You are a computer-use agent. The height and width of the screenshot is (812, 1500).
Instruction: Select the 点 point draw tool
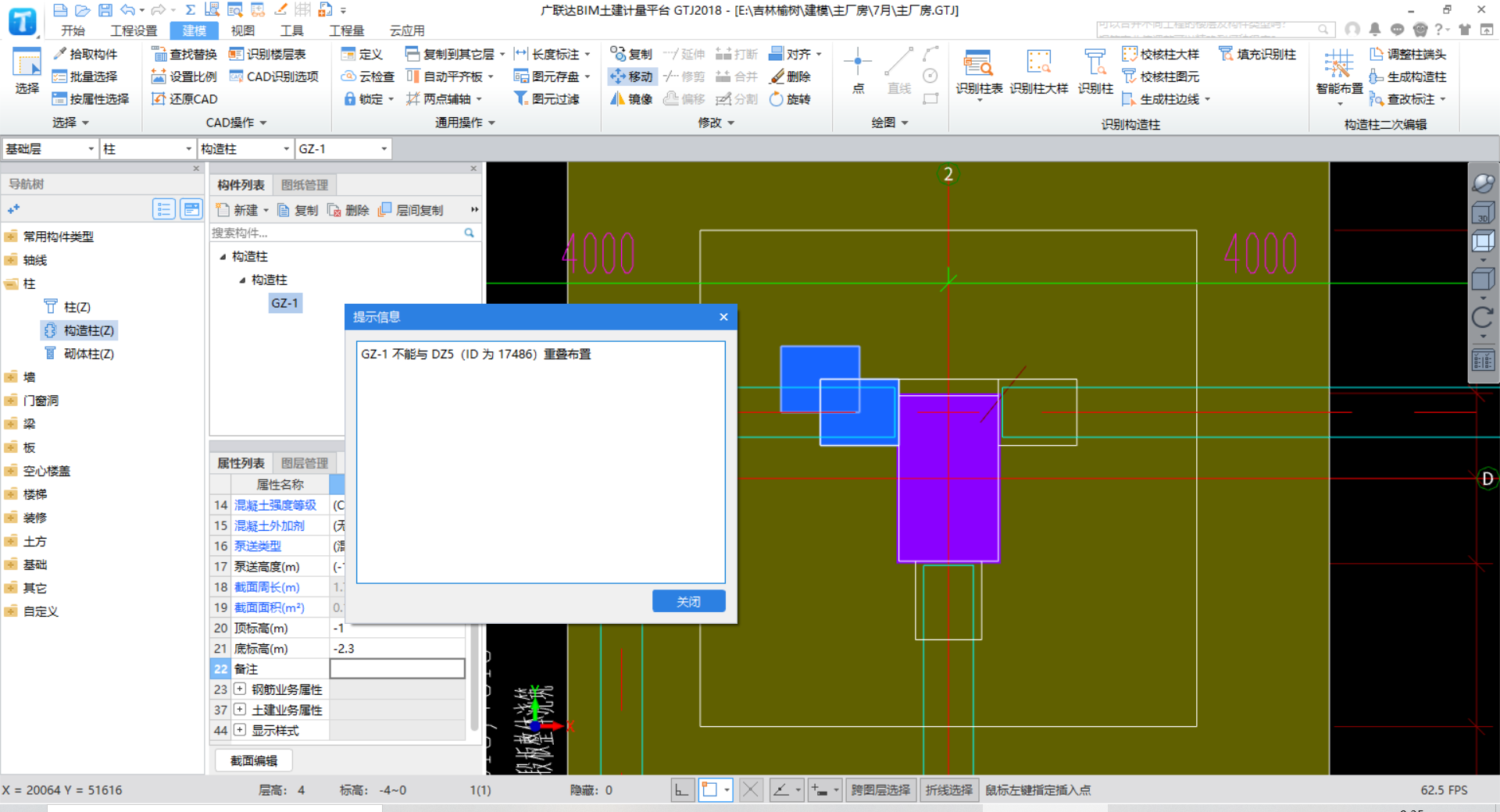[858, 70]
